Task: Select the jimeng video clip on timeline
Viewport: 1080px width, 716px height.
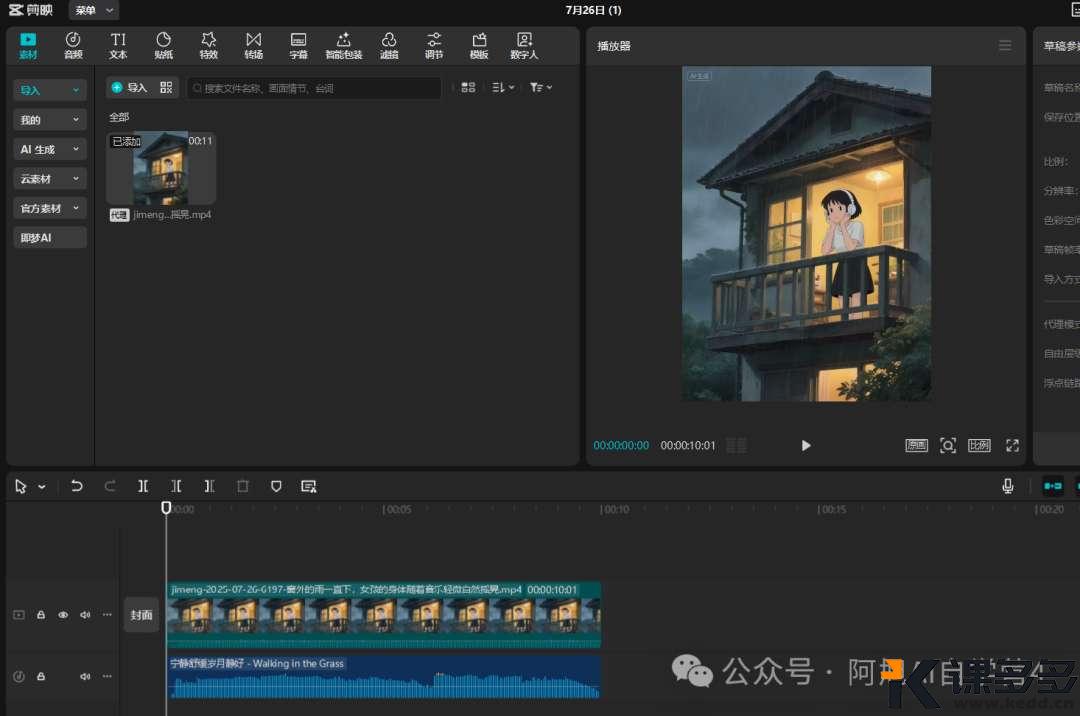Action: click(x=384, y=615)
